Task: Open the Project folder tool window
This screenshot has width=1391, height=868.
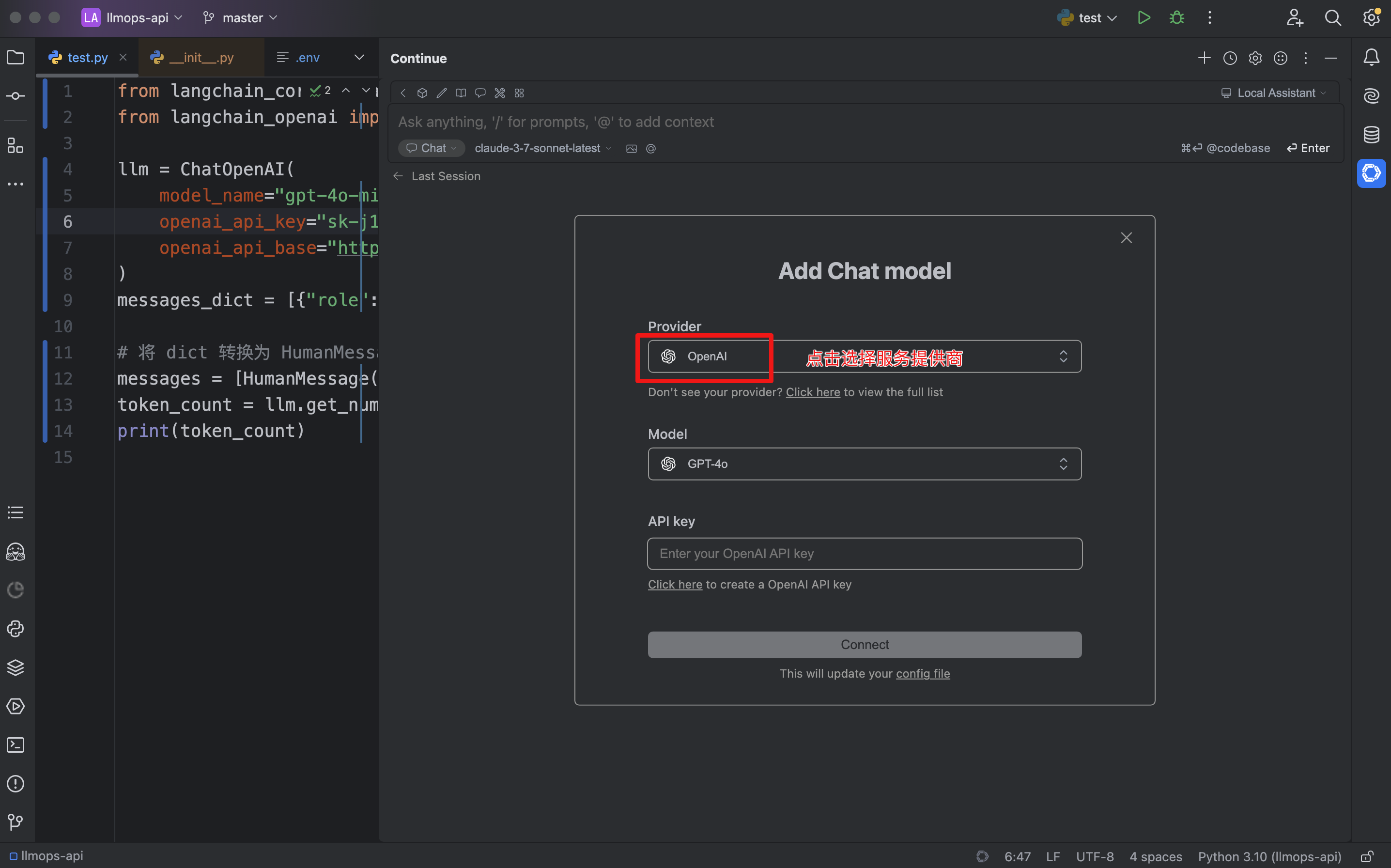Action: [15, 58]
